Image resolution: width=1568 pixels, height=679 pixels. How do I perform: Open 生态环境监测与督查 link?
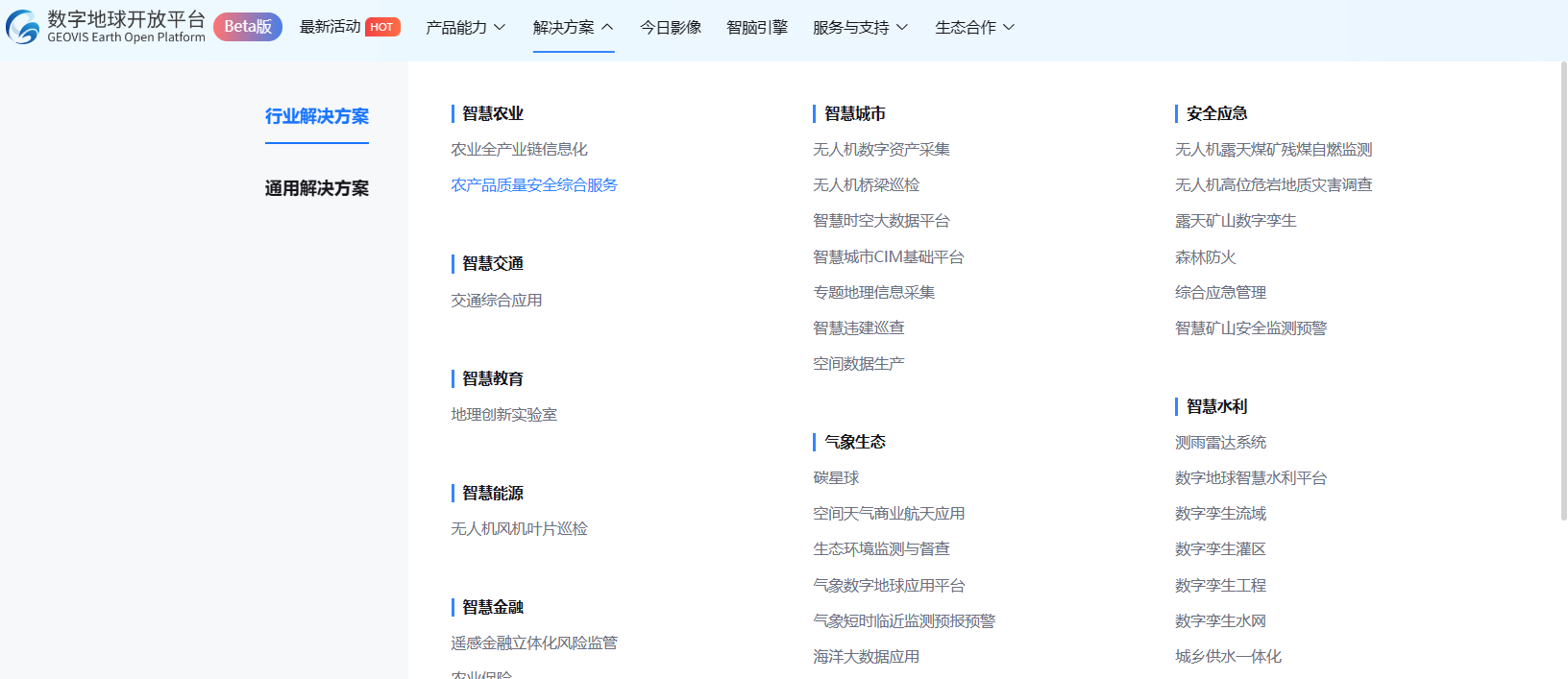(x=881, y=549)
